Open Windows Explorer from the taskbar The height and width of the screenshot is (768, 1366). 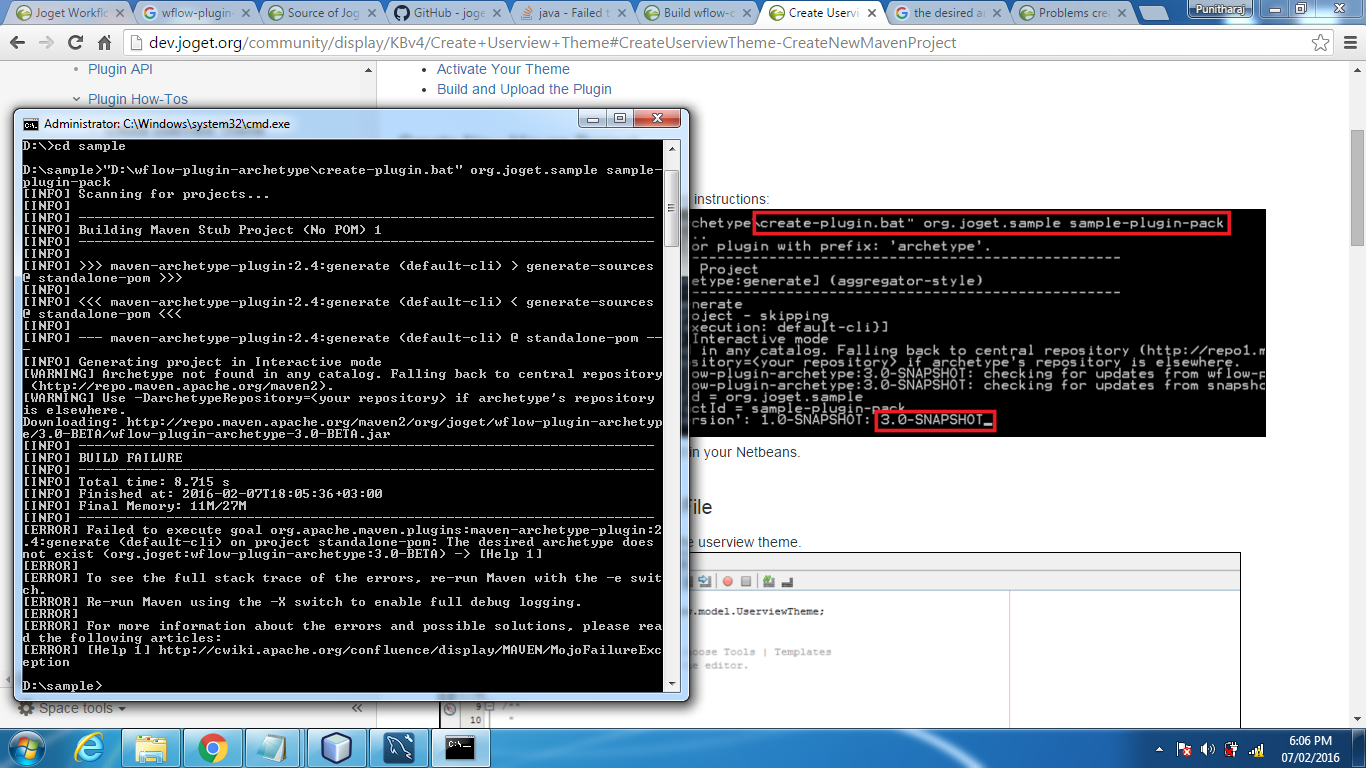tap(151, 747)
